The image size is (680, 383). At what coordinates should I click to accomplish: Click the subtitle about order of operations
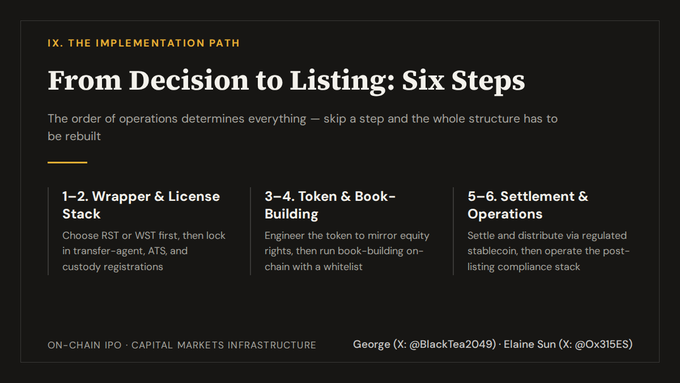pos(303,127)
